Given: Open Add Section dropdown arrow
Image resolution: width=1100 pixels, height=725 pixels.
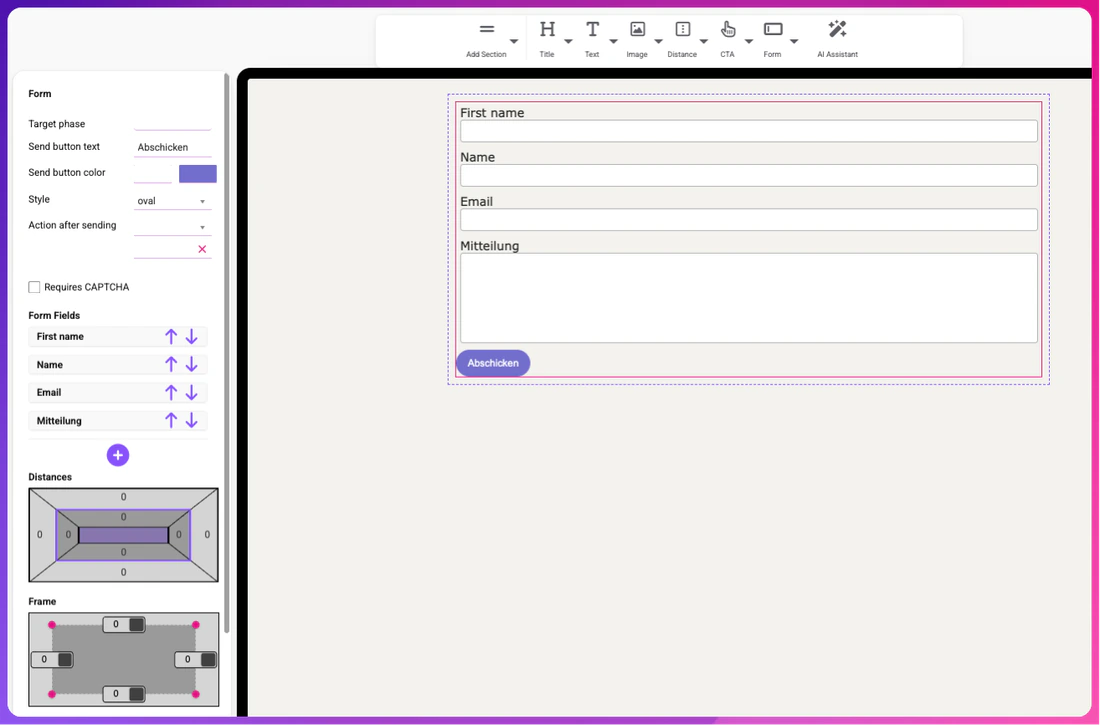Looking at the screenshot, I should (x=514, y=41).
